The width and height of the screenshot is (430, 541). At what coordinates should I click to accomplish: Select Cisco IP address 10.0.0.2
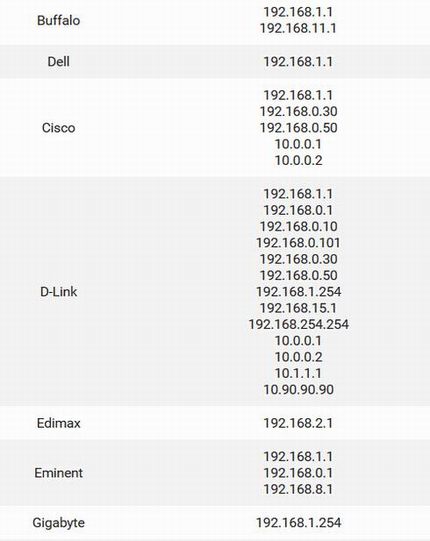pyautogui.click(x=299, y=160)
